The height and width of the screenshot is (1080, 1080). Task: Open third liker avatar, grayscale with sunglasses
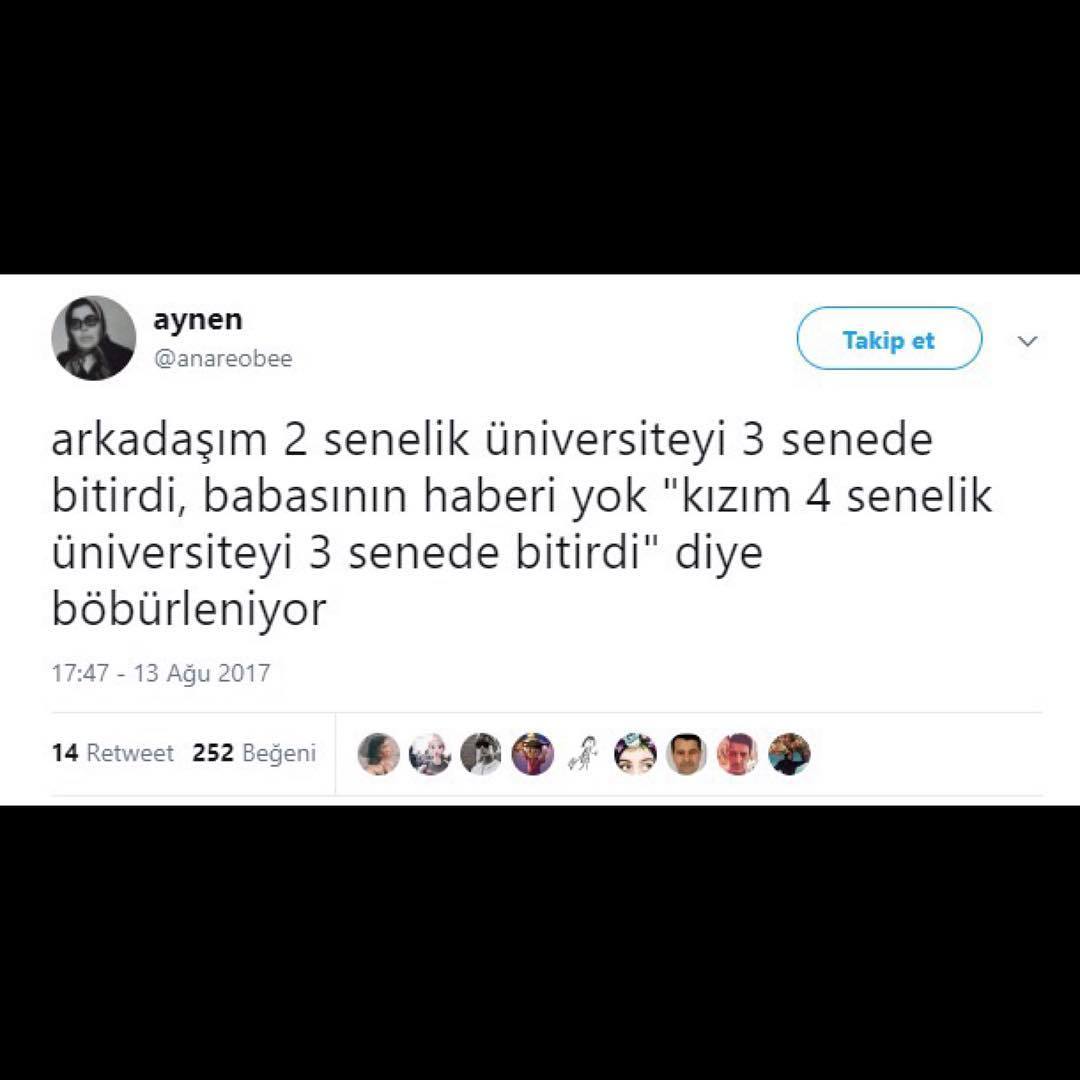[481, 754]
